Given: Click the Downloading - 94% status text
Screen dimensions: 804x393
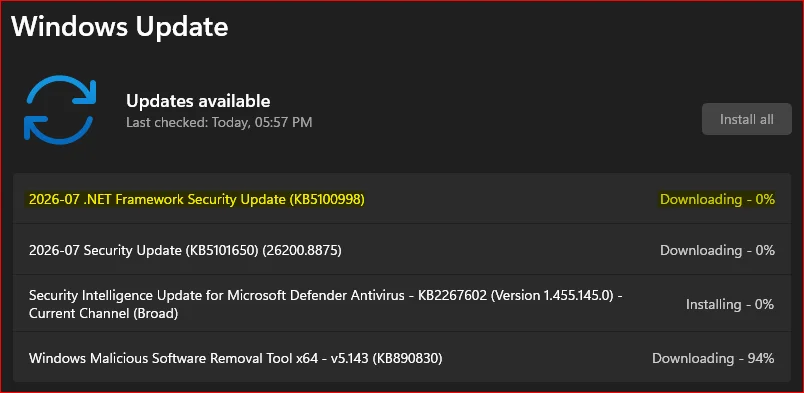Looking at the screenshot, I should coord(713,358).
